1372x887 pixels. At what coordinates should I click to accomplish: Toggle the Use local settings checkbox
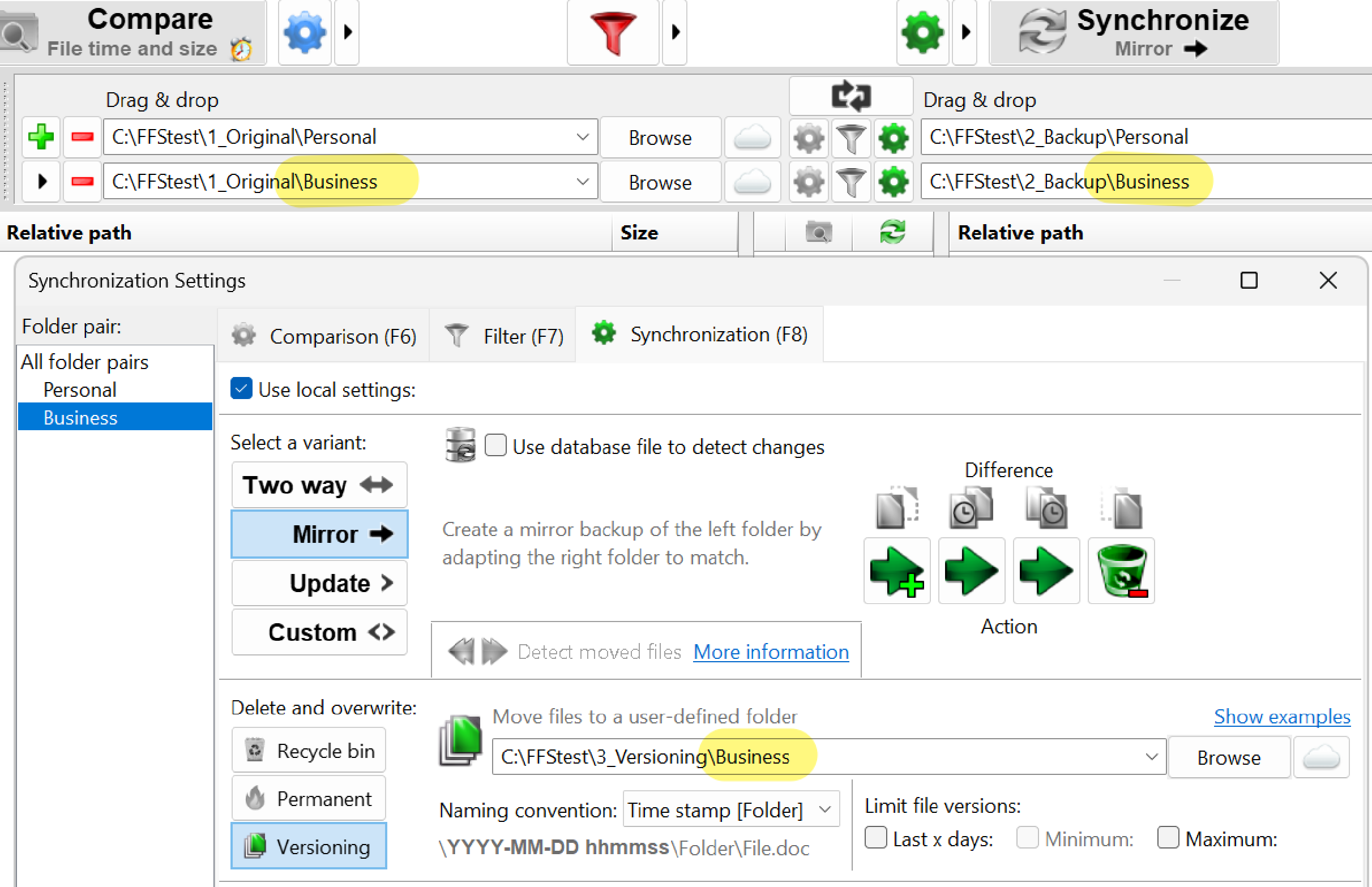click(x=241, y=388)
